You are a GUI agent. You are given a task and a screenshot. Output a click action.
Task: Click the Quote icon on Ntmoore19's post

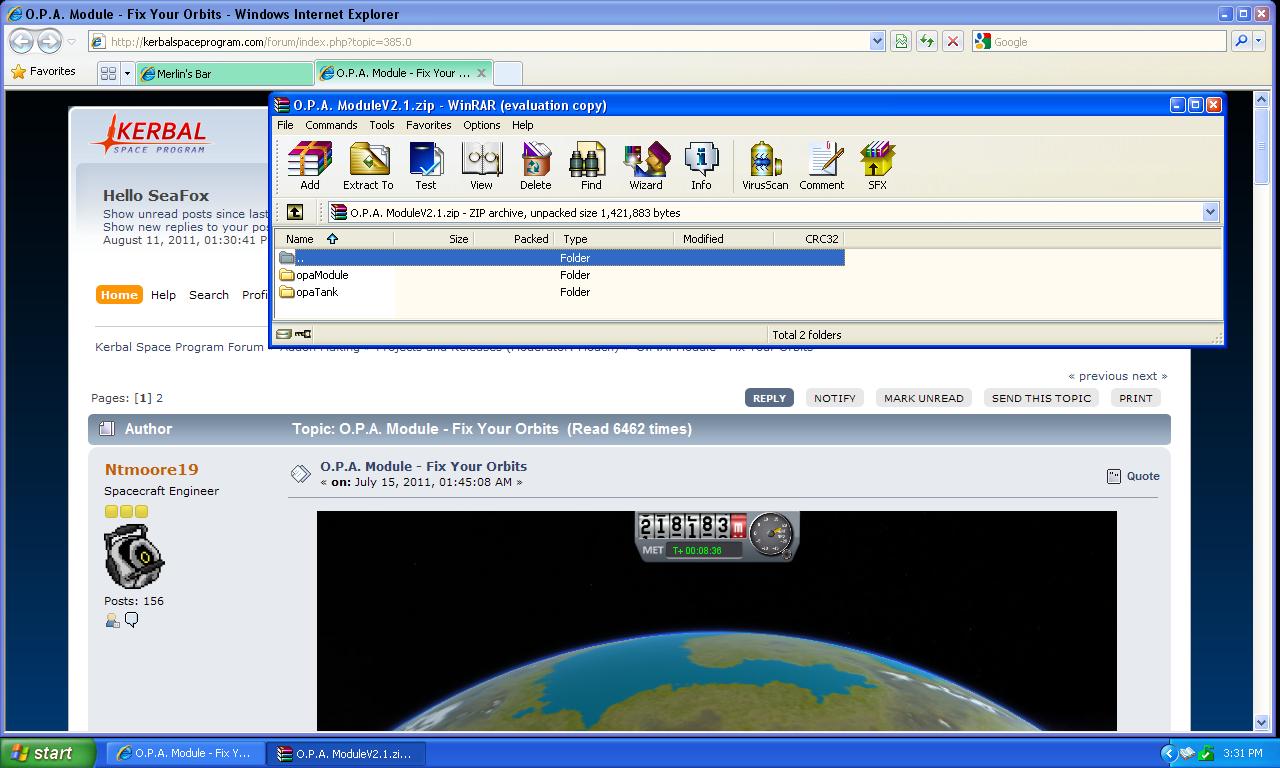(x=1114, y=476)
